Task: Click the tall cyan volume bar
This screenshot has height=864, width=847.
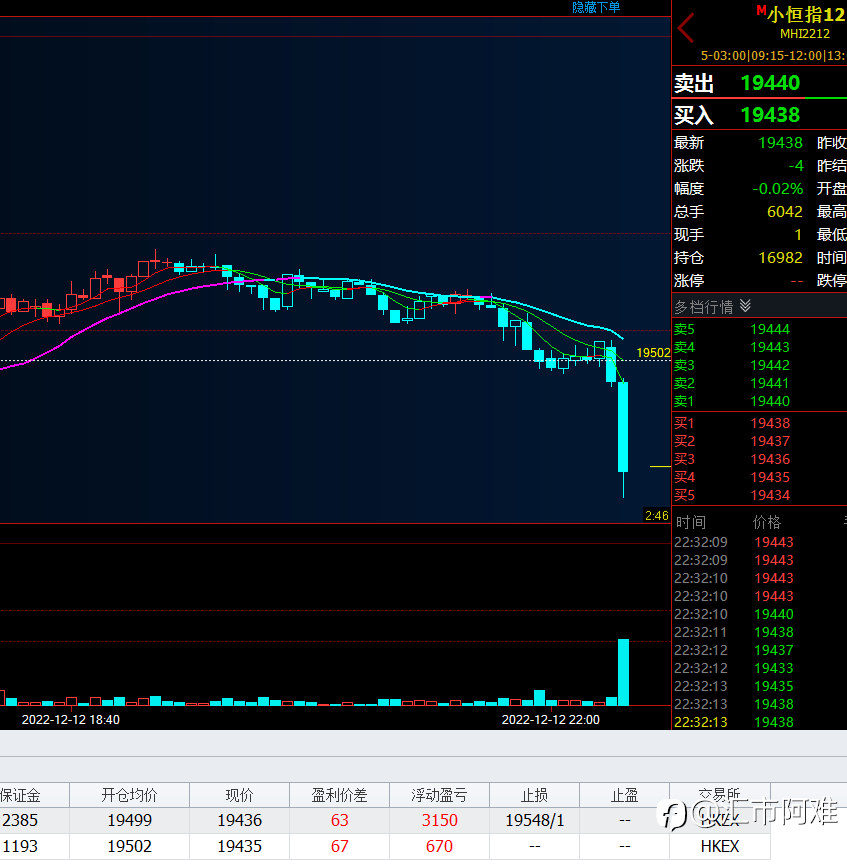Action: click(623, 672)
